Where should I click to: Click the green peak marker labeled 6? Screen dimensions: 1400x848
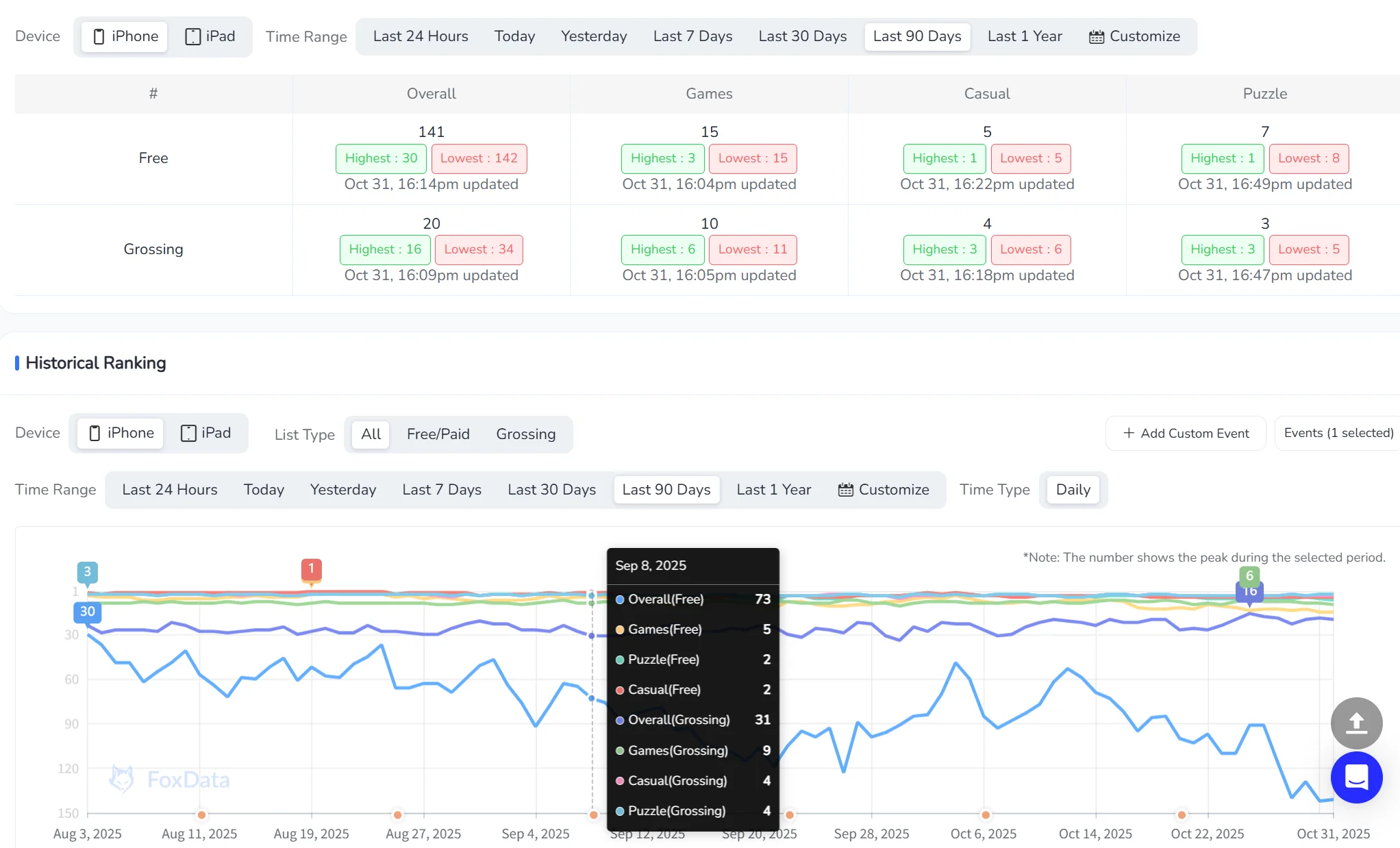[x=1249, y=575]
